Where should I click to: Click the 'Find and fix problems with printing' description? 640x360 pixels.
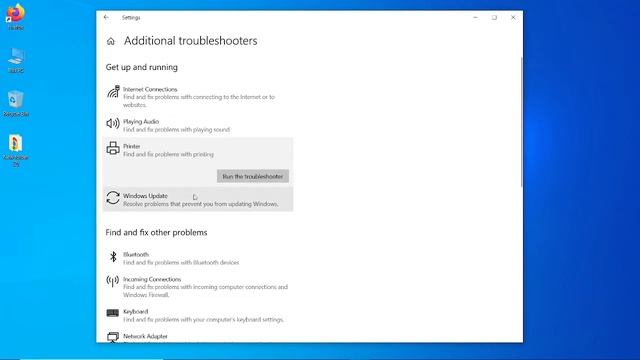[x=168, y=154]
